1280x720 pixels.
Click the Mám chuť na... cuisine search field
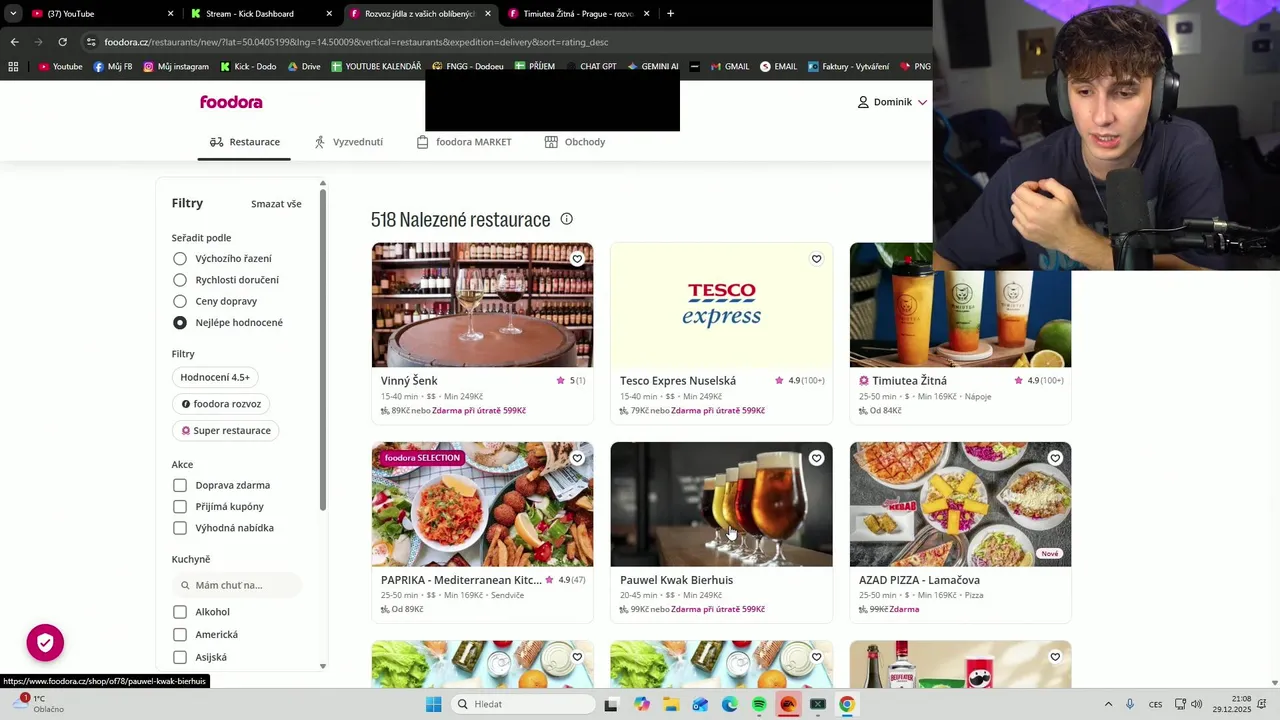(x=237, y=585)
